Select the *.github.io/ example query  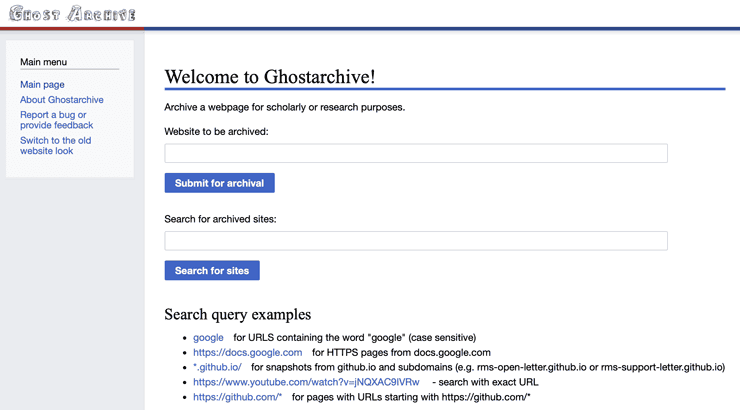[217, 367]
